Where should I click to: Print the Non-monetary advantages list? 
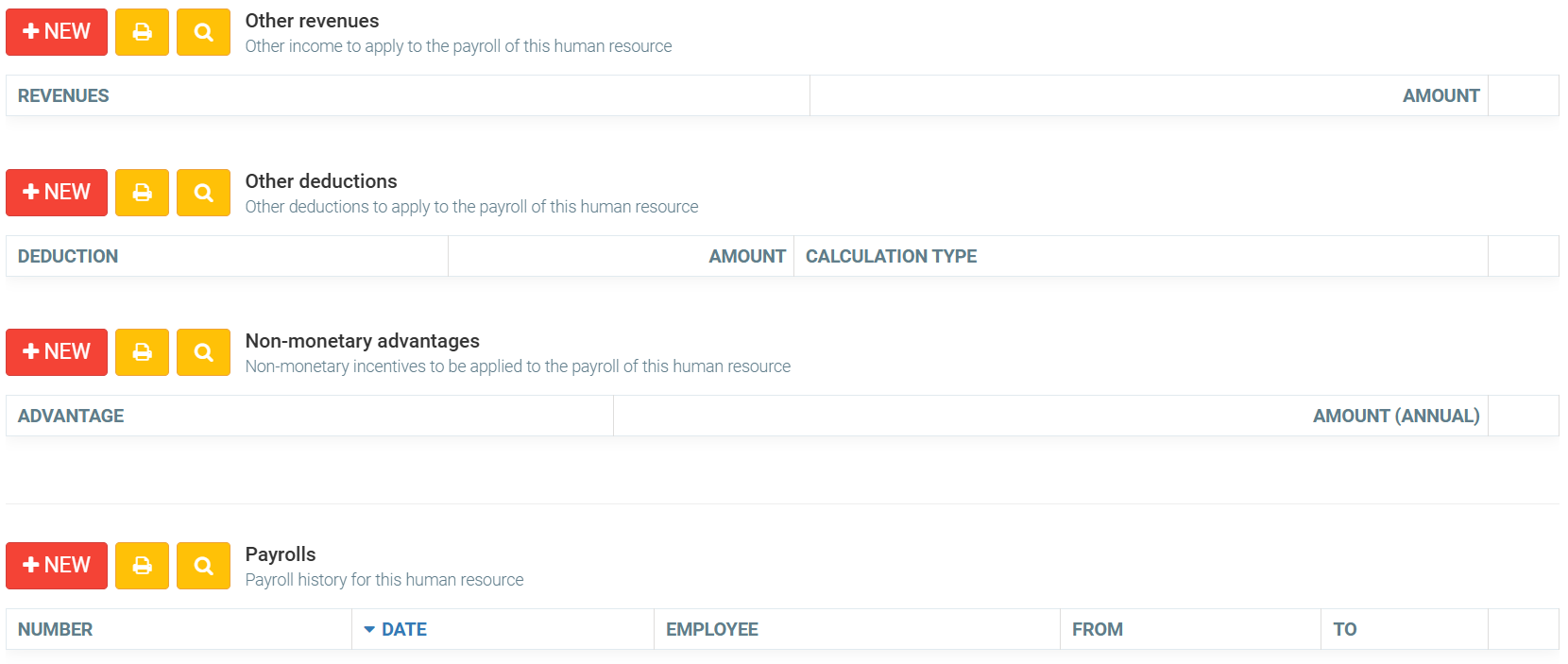click(x=142, y=352)
